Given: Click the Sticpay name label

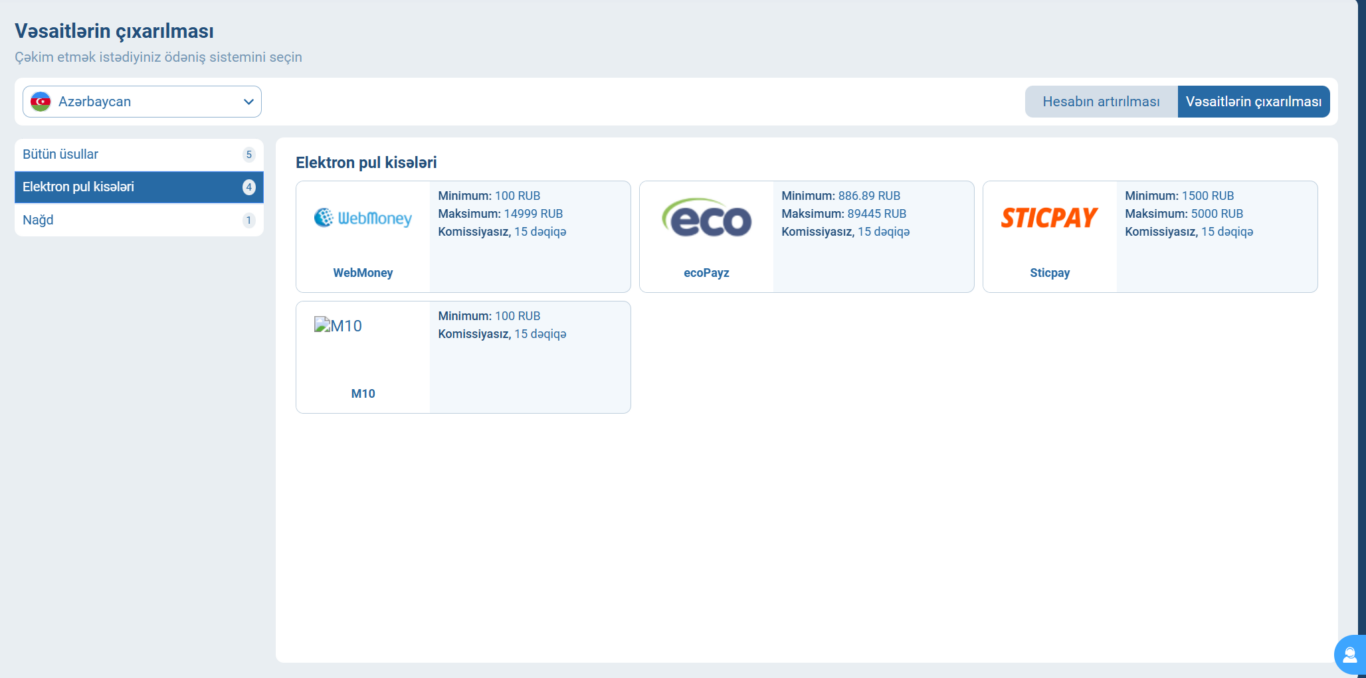Looking at the screenshot, I should [1049, 273].
